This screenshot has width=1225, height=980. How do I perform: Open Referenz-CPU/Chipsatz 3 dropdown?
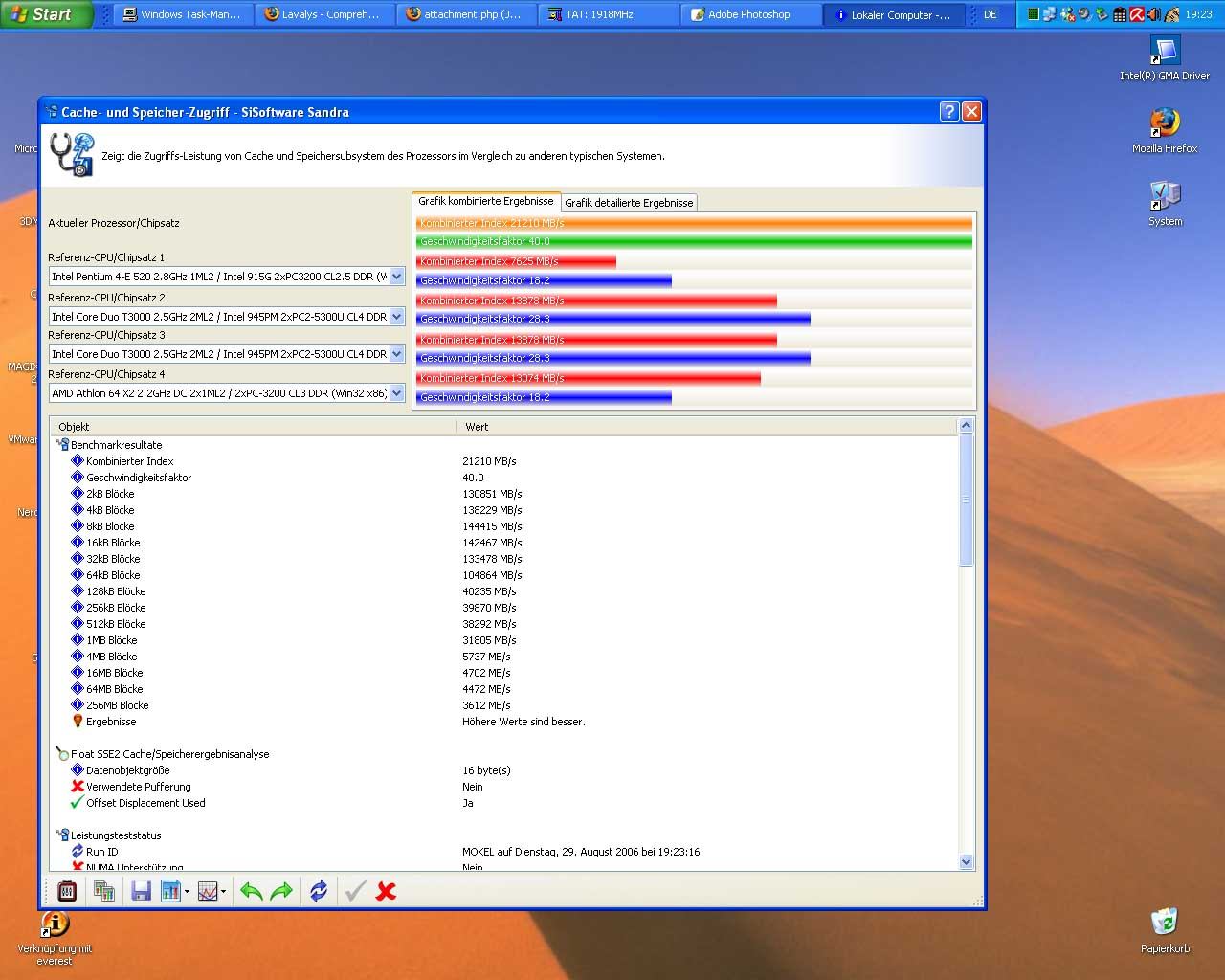[x=396, y=354]
